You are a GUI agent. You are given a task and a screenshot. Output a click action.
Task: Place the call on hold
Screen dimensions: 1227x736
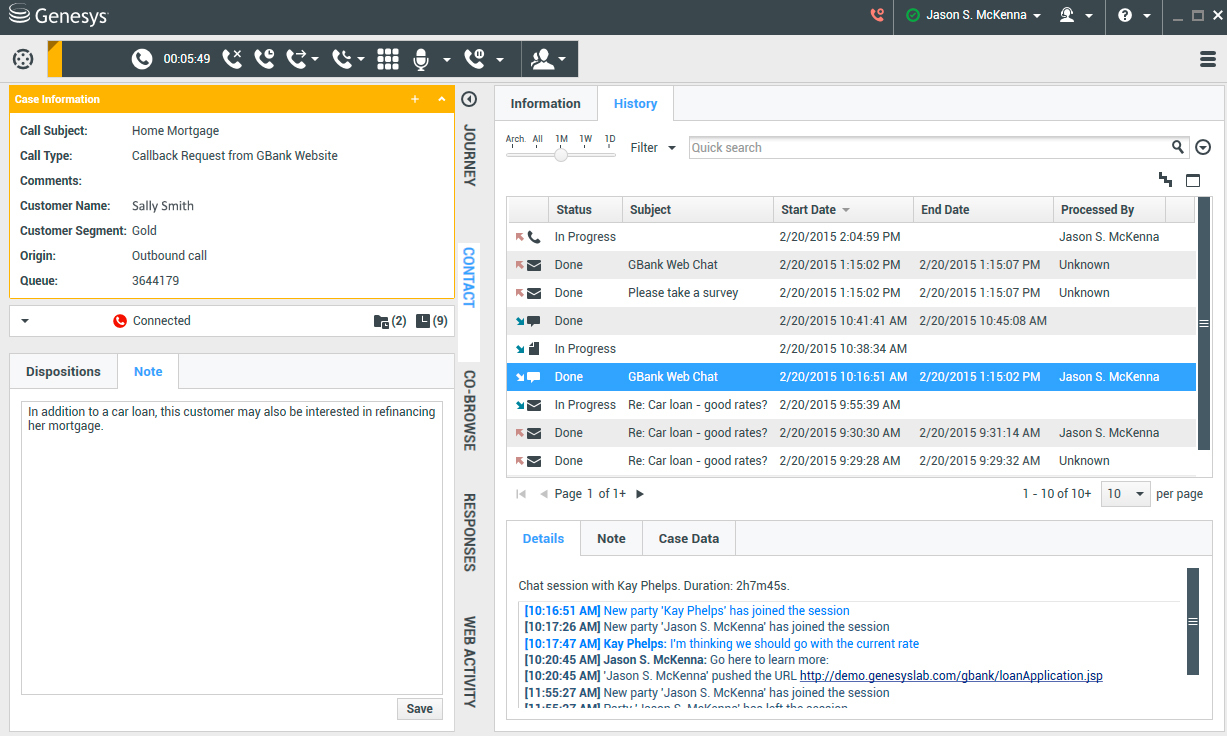pos(264,58)
